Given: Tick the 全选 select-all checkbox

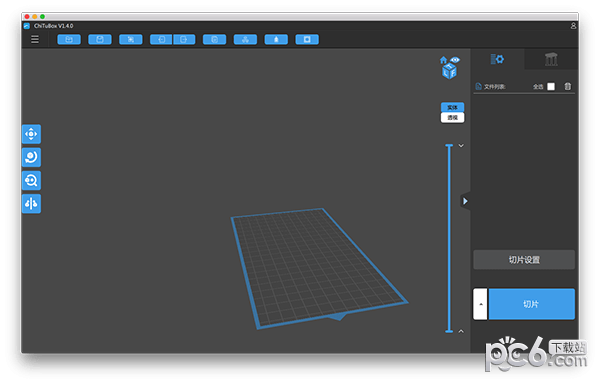Looking at the screenshot, I should point(551,86).
